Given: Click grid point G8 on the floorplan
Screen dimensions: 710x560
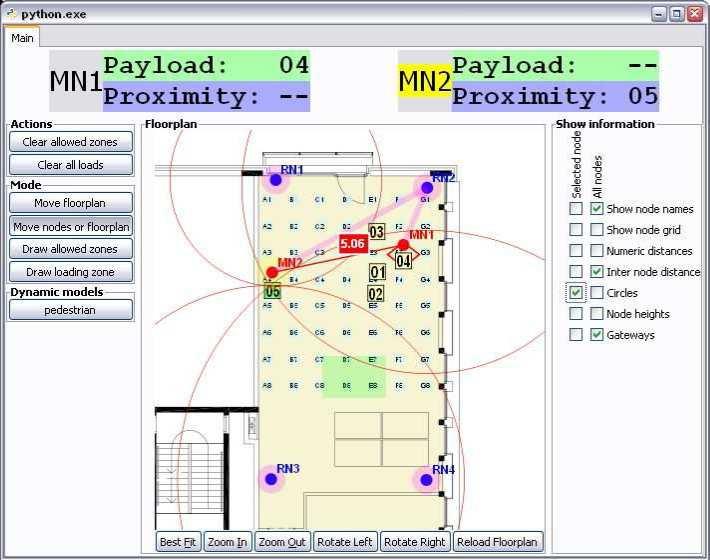Looking at the screenshot, I should pyautogui.click(x=425, y=386).
